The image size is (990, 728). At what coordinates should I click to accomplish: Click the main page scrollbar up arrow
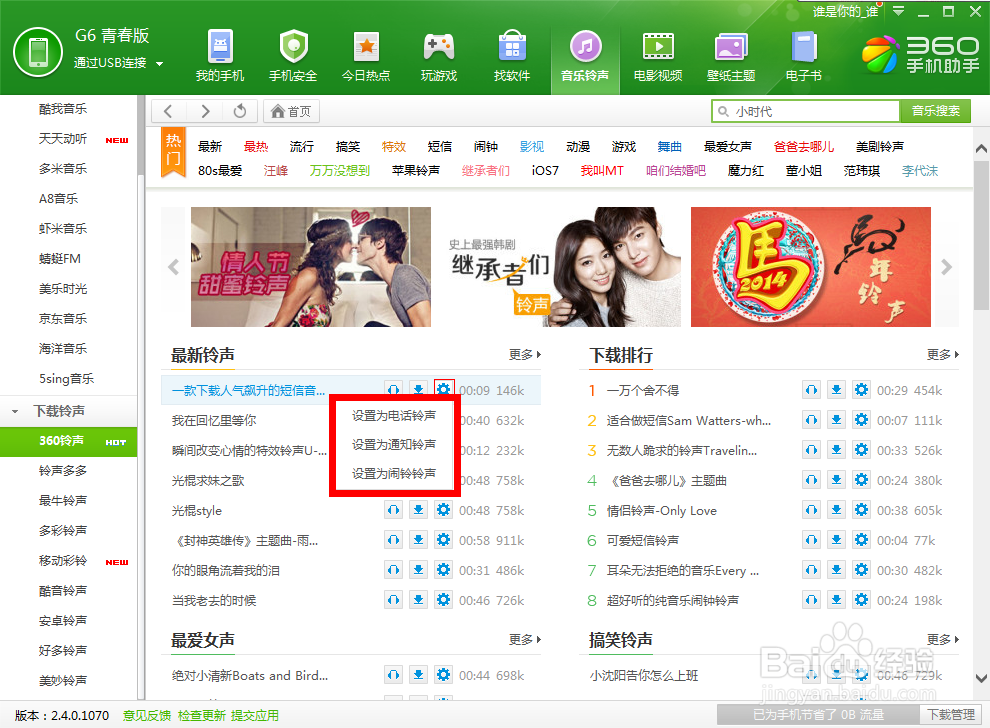pyautogui.click(x=981, y=149)
